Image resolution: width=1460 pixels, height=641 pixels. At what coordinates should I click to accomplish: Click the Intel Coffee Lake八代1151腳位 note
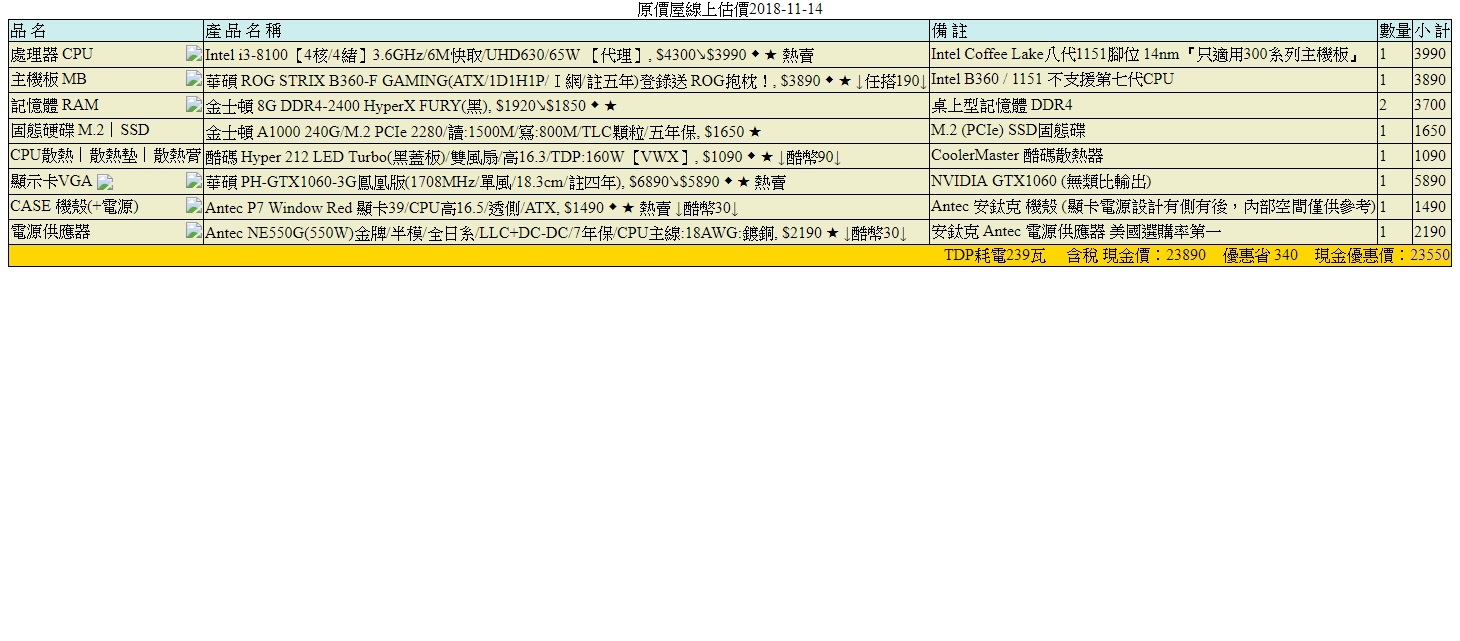[1145, 54]
